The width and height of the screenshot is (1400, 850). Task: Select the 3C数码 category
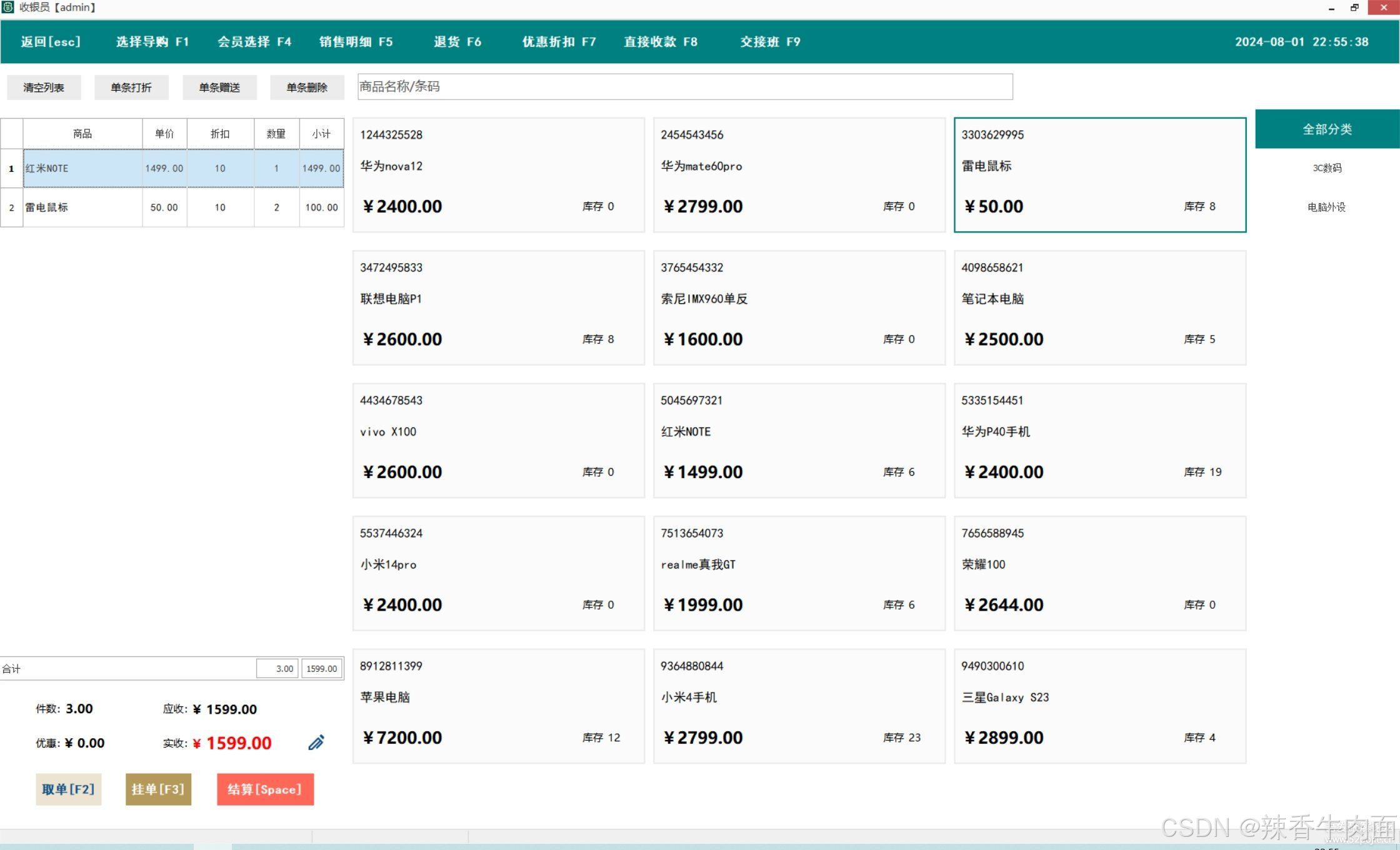pyautogui.click(x=1326, y=167)
